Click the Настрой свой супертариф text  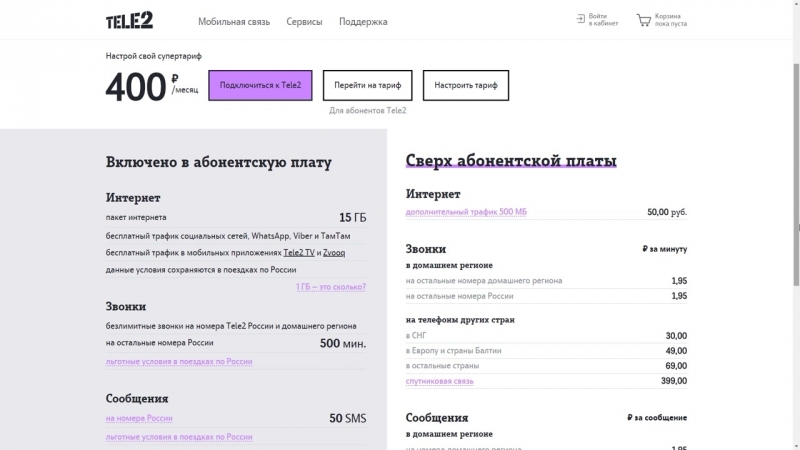point(154,56)
